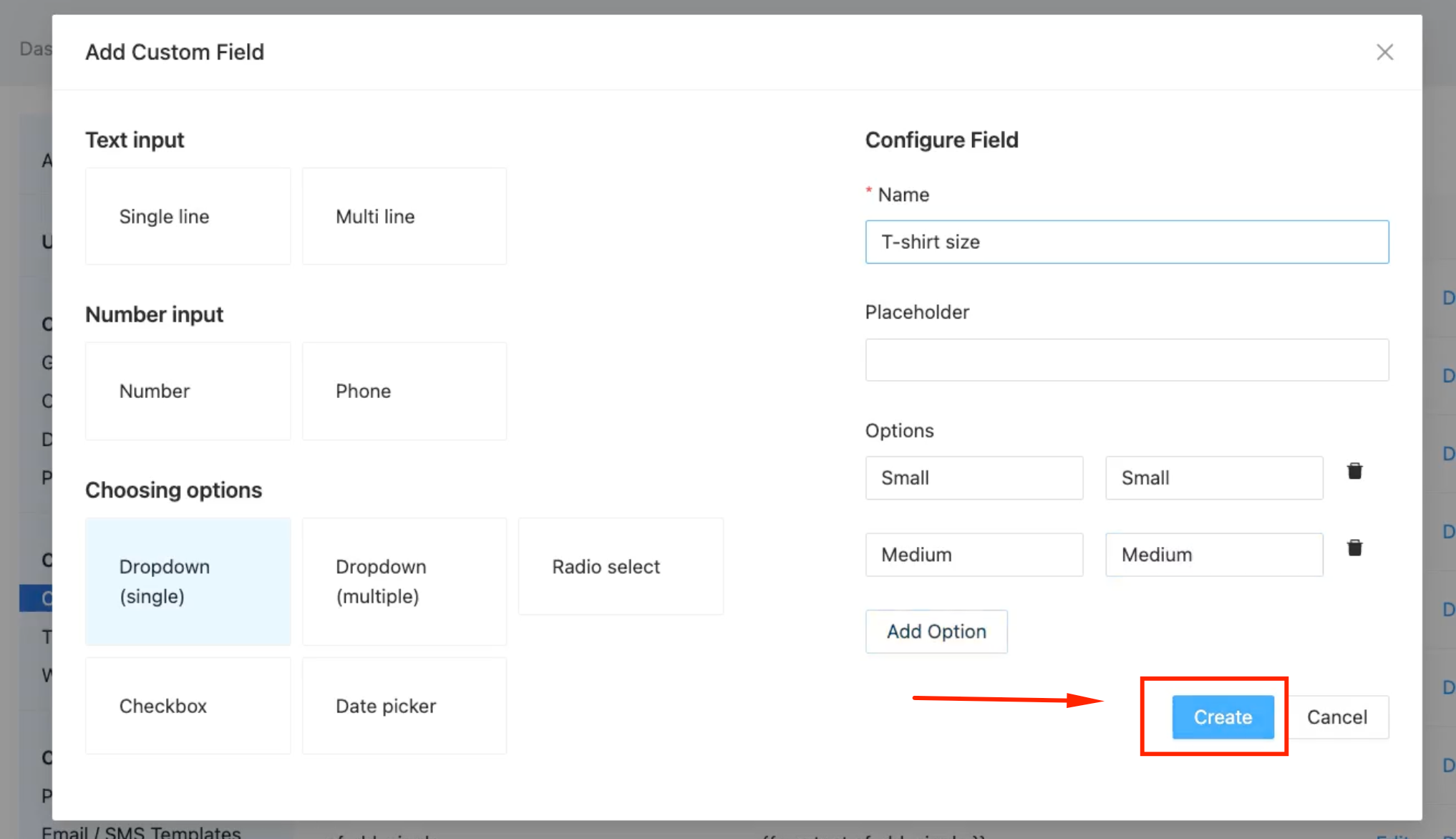Image resolution: width=1456 pixels, height=839 pixels.
Task: Focus the Placeholder text field
Action: [1127, 360]
